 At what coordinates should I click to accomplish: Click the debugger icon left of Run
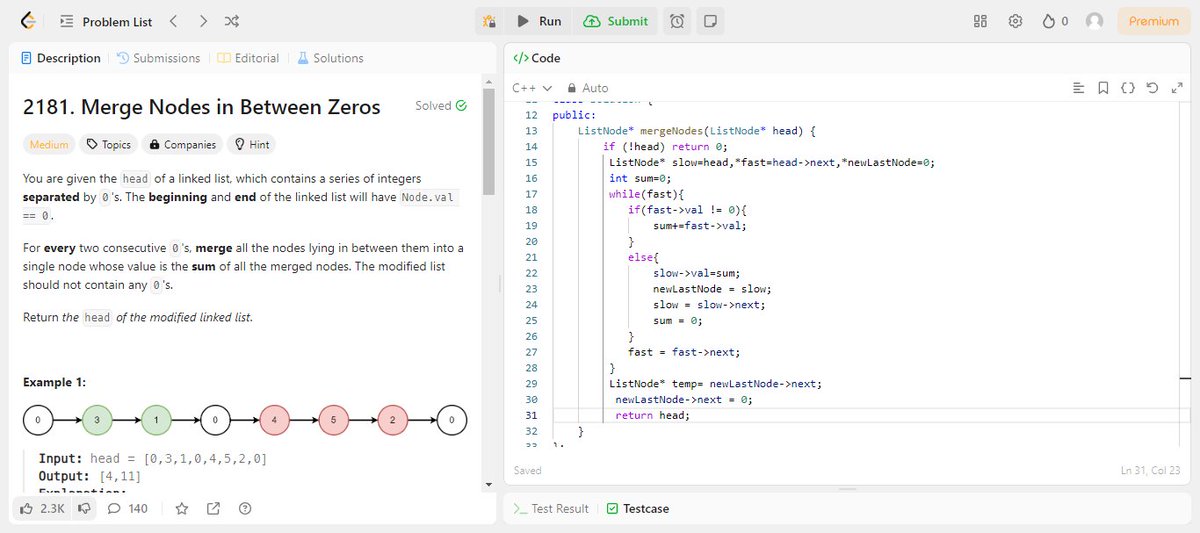coord(488,21)
